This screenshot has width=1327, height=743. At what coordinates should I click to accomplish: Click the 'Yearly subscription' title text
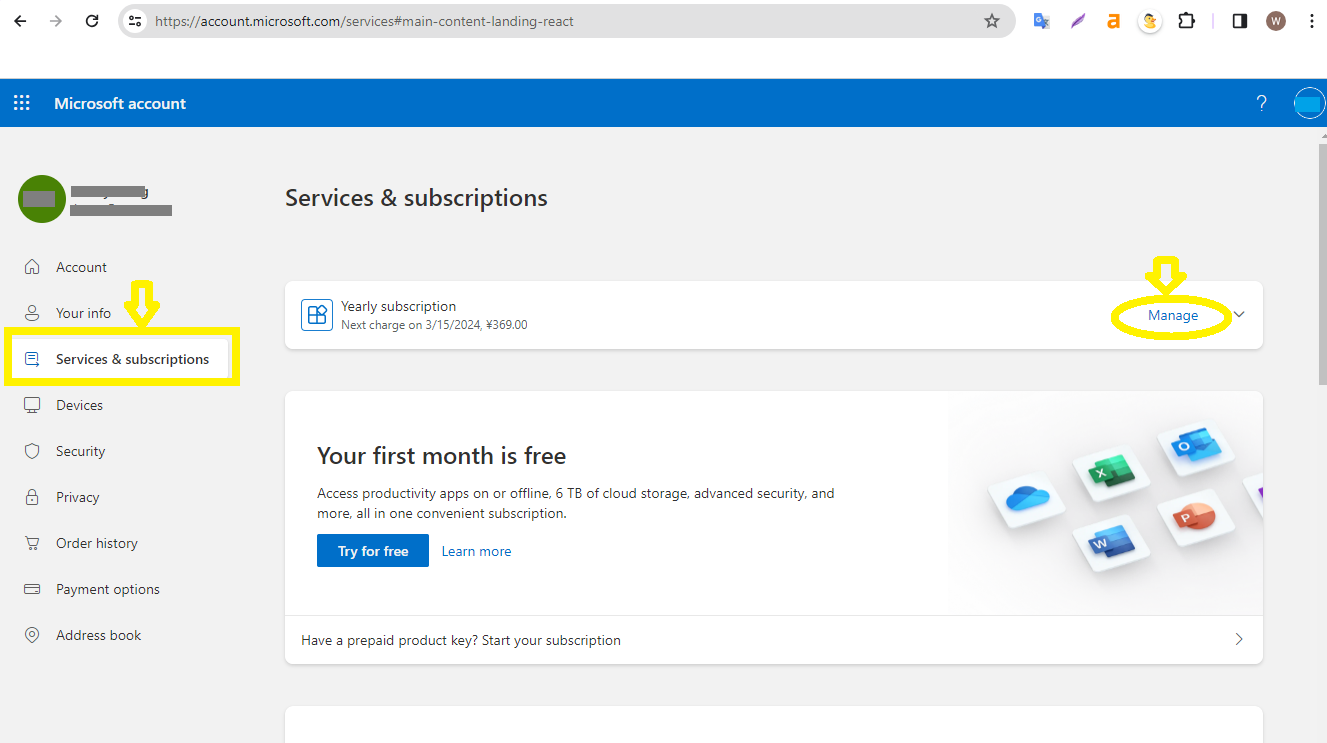[398, 306]
